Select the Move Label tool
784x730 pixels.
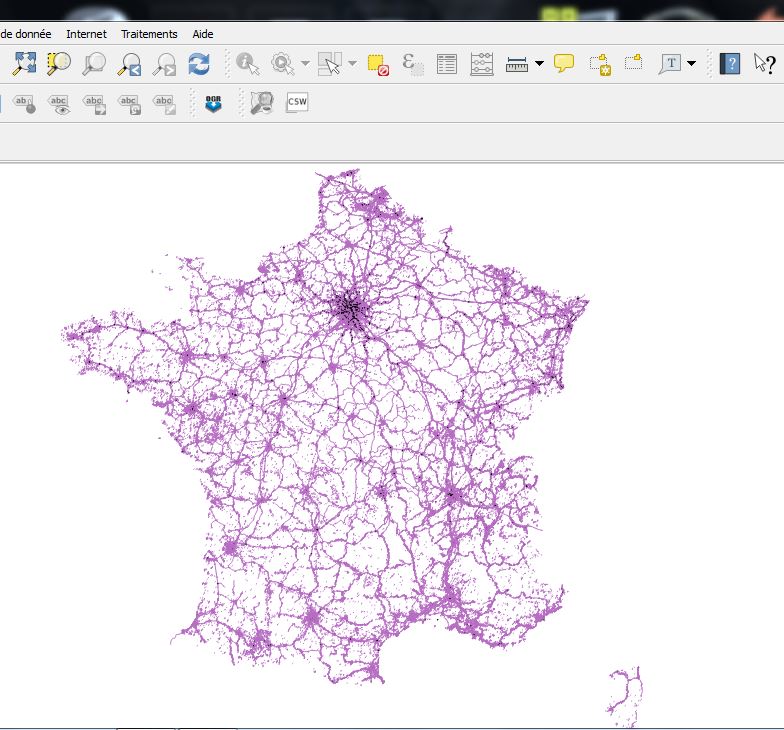click(x=94, y=104)
